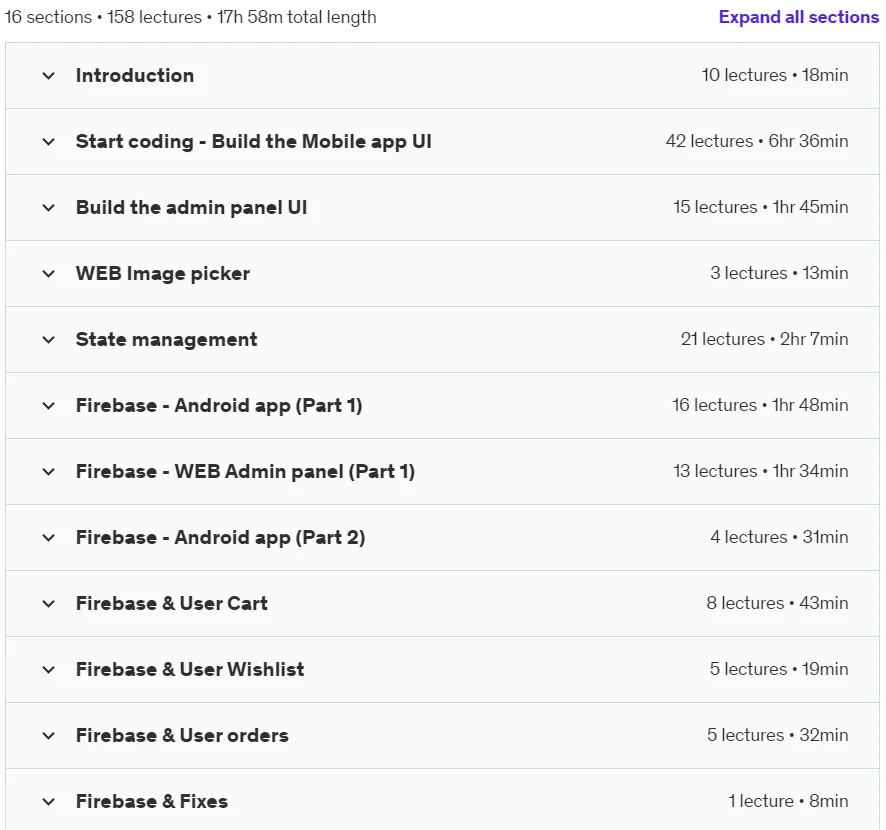Screen dimensions: 886x830
Task: Open the Firebase & User Cart heading
Action: [172, 603]
